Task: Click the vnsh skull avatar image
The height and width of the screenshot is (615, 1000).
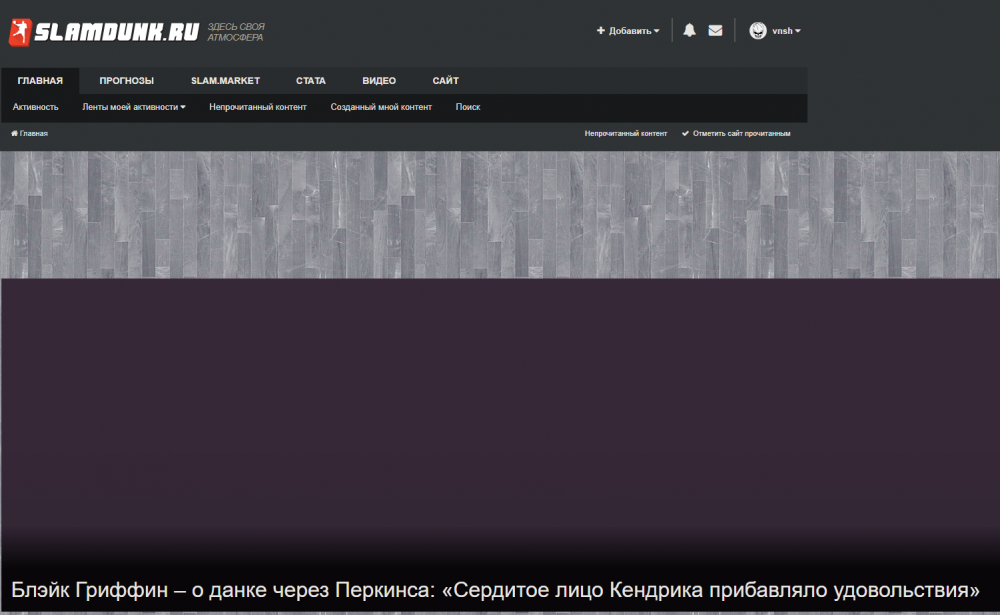Action: tap(756, 30)
